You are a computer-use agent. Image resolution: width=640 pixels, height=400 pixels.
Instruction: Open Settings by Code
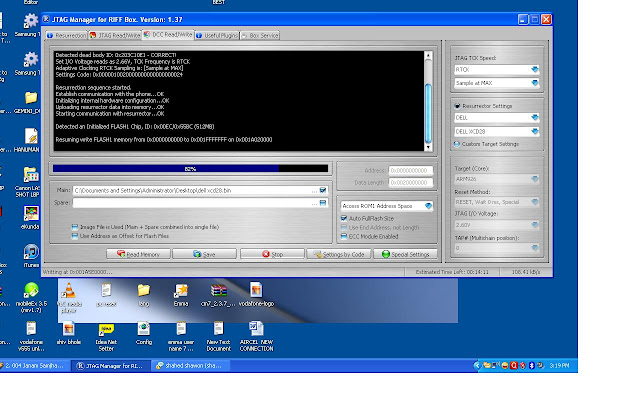coord(339,254)
